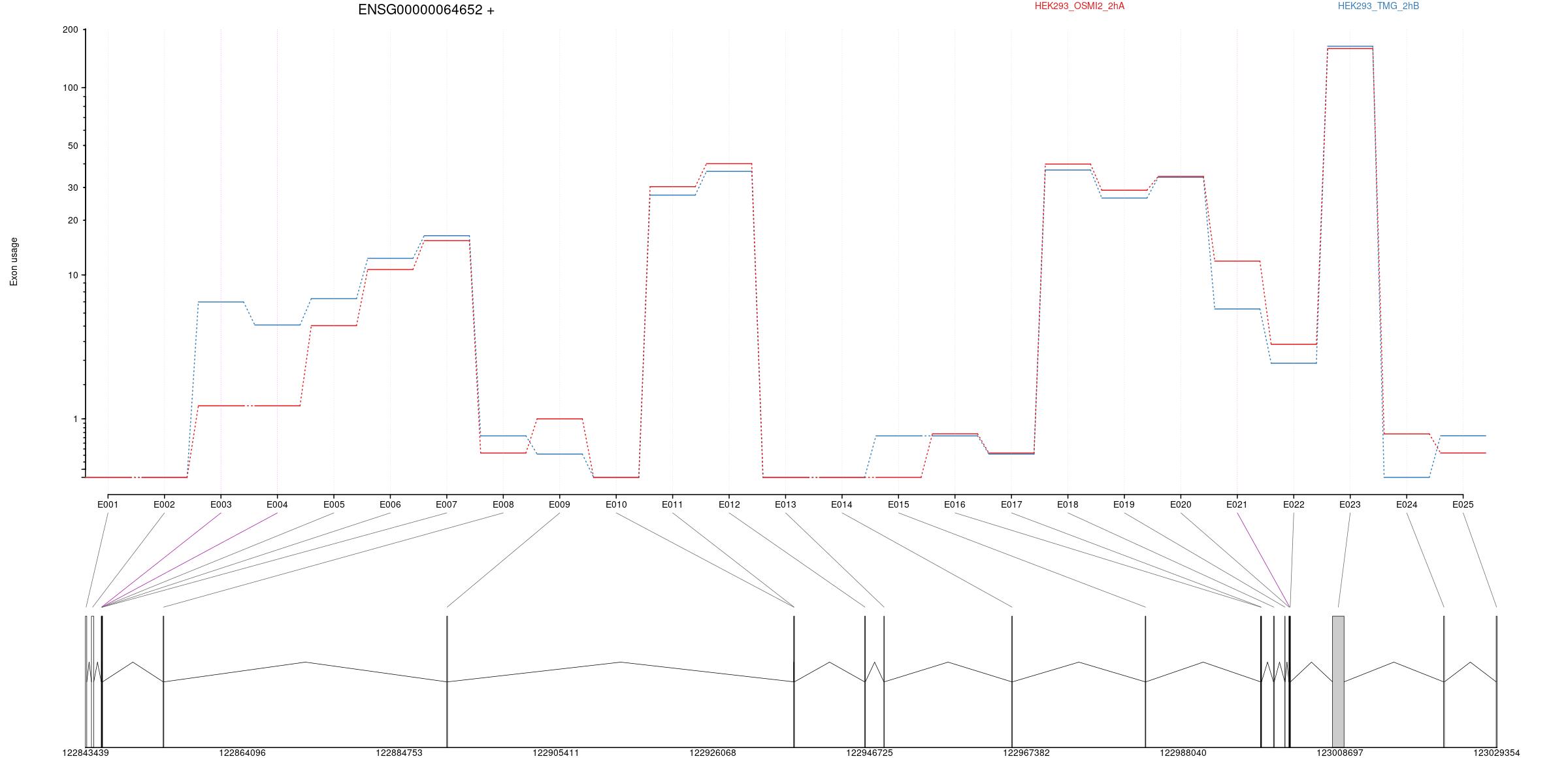The image size is (1568, 784).
Task: Click exon label E022
Action: [x=1294, y=504]
